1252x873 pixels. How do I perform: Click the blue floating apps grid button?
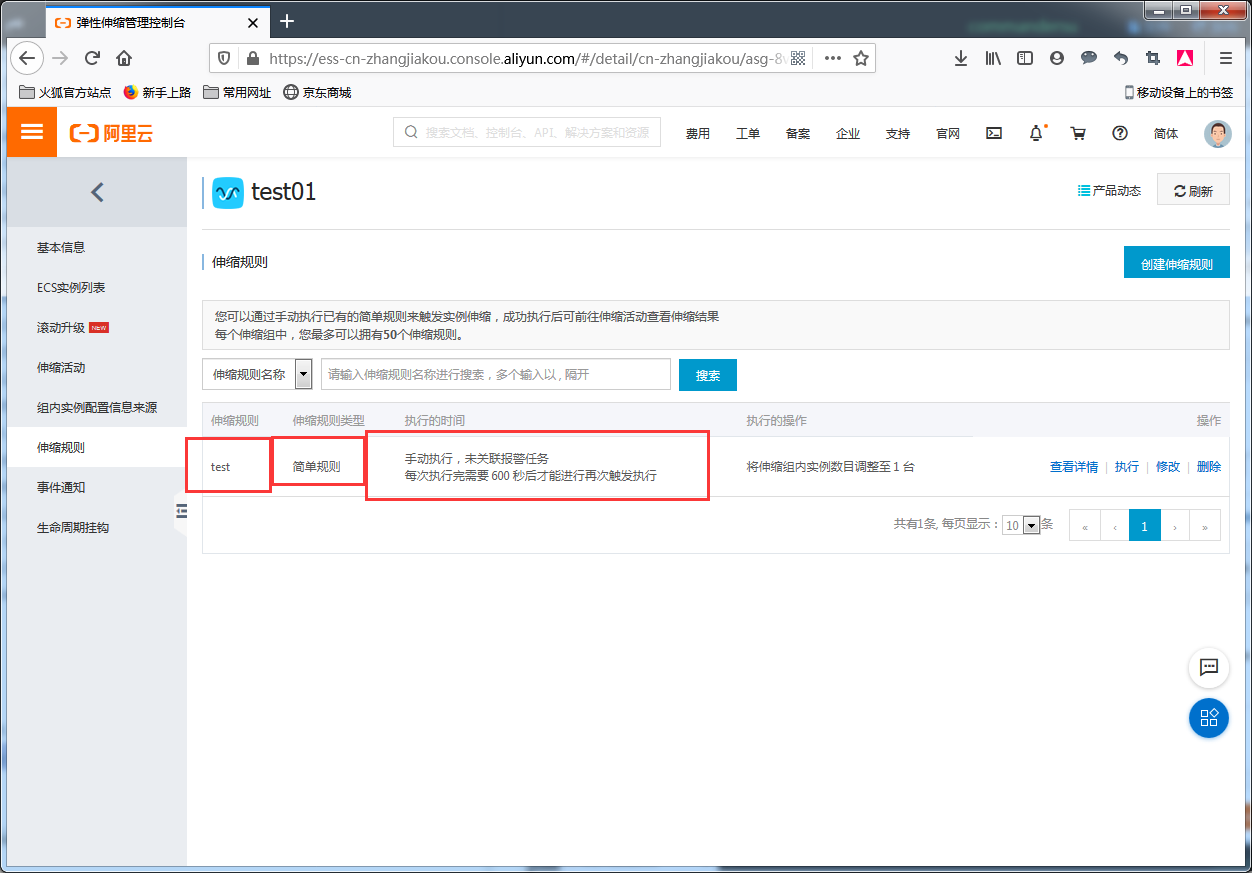pos(1208,717)
